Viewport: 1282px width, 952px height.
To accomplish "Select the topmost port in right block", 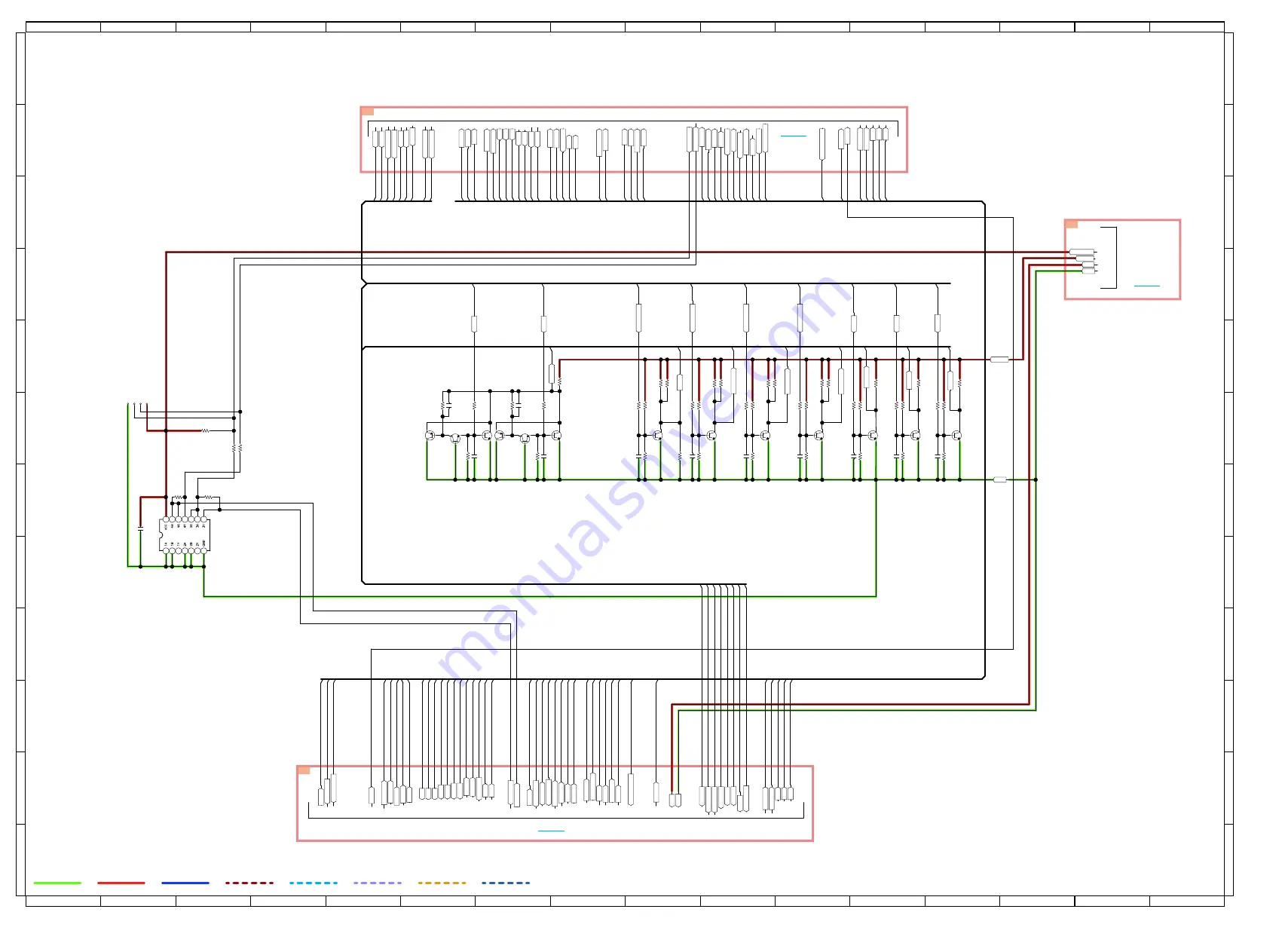I will pos(1082,252).
